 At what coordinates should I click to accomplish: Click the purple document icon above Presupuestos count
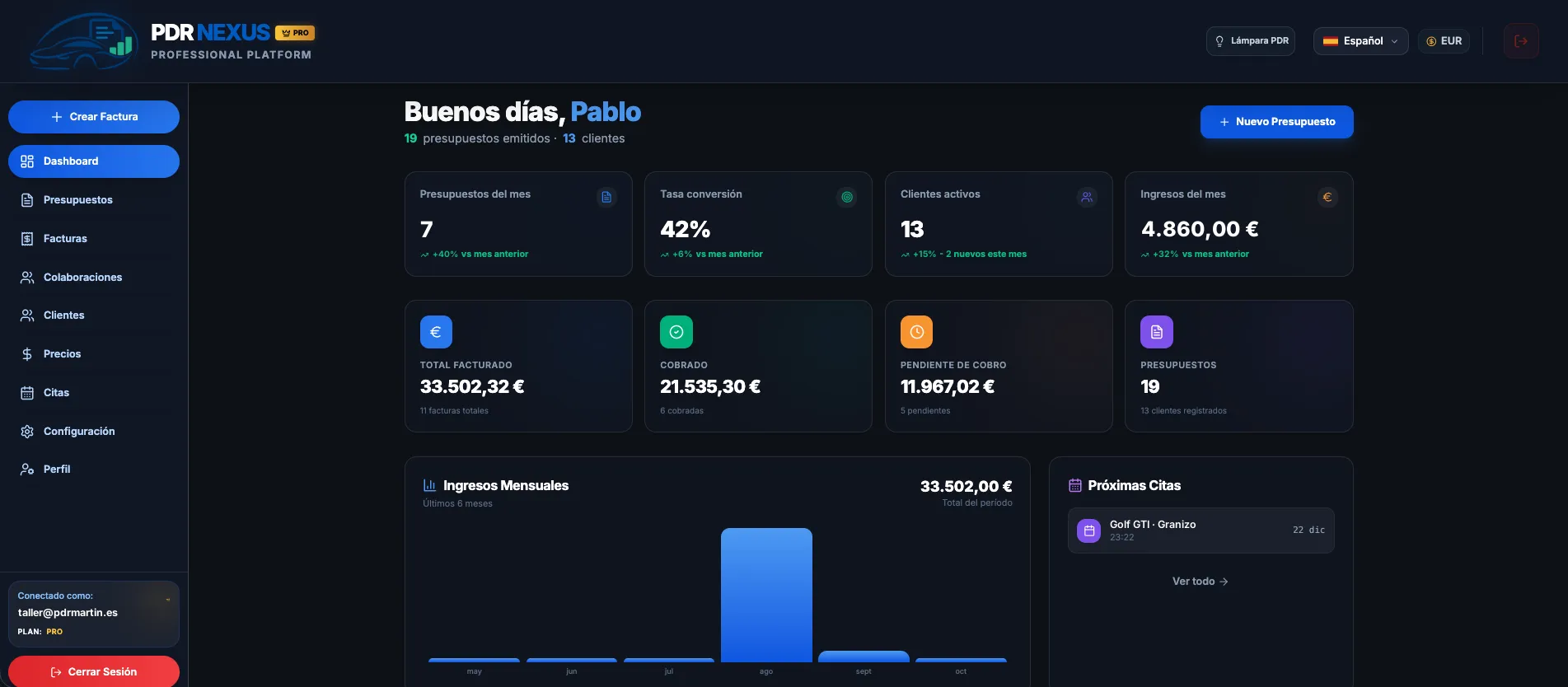(x=1157, y=332)
